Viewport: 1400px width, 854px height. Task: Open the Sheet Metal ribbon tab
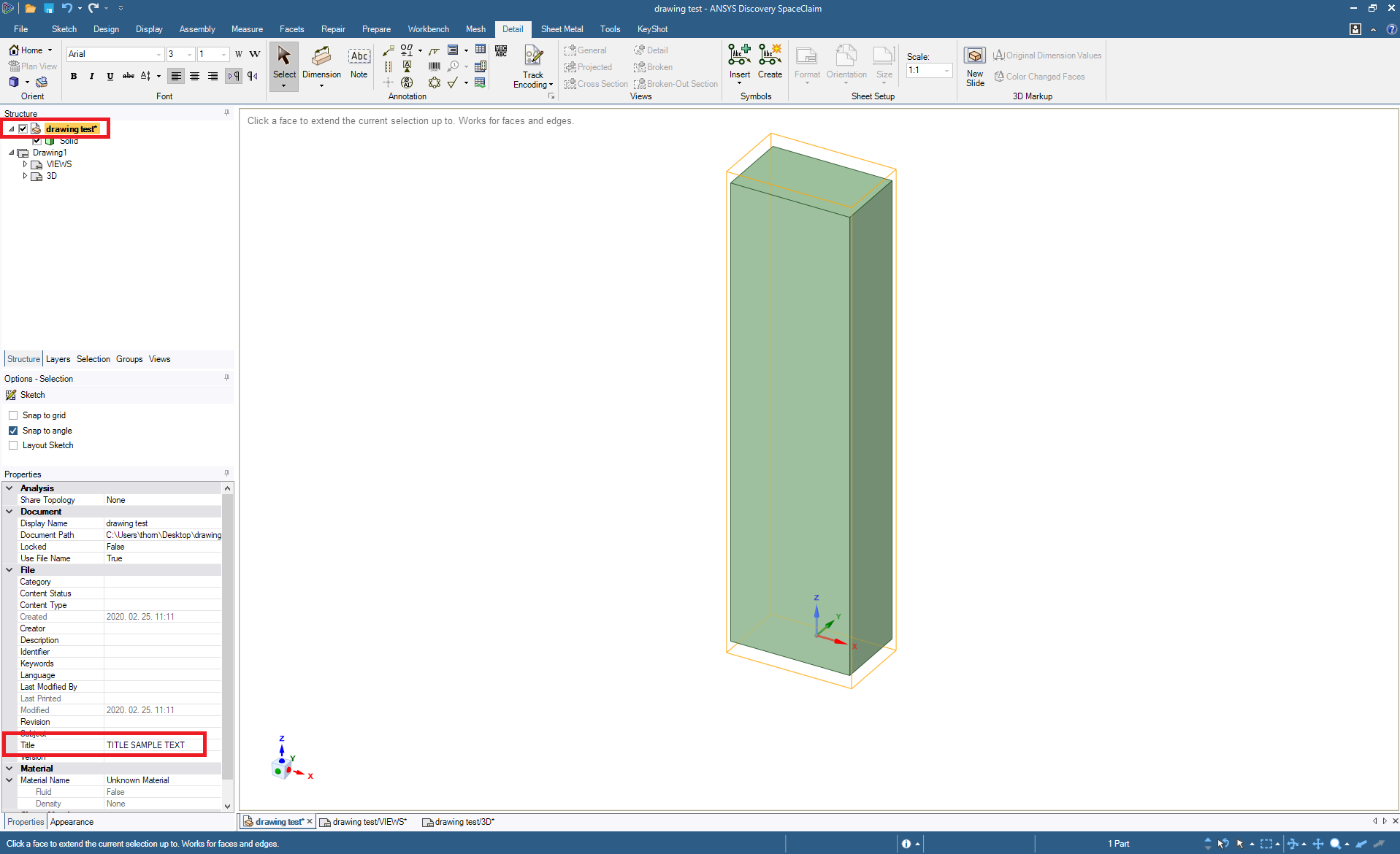[562, 29]
